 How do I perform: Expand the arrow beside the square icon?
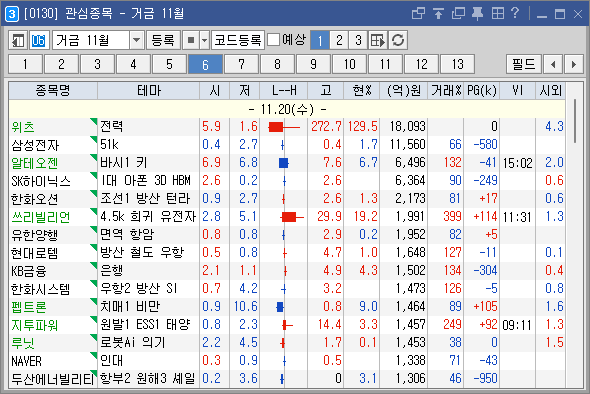click(x=204, y=40)
